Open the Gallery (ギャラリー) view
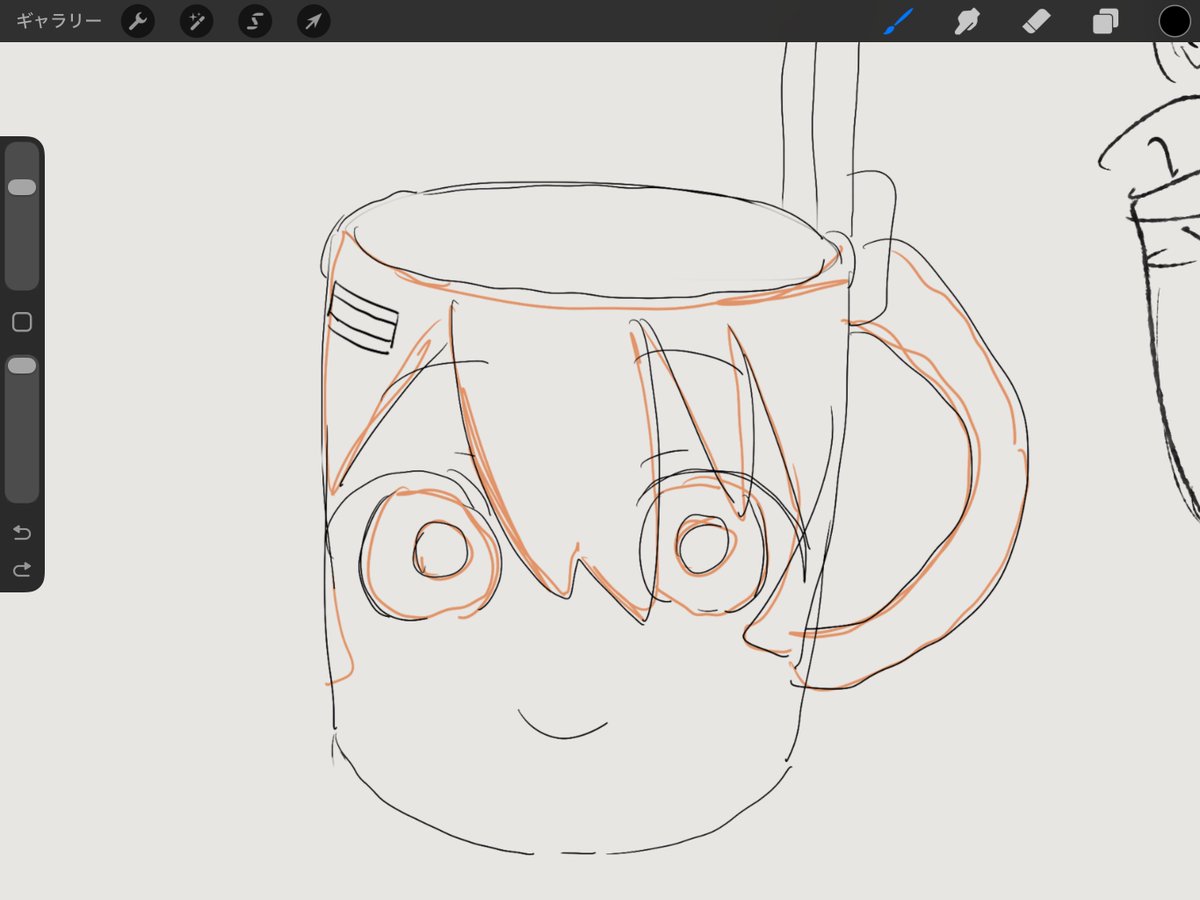The width and height of the screenshot is (1200, 900). (59, 21)
